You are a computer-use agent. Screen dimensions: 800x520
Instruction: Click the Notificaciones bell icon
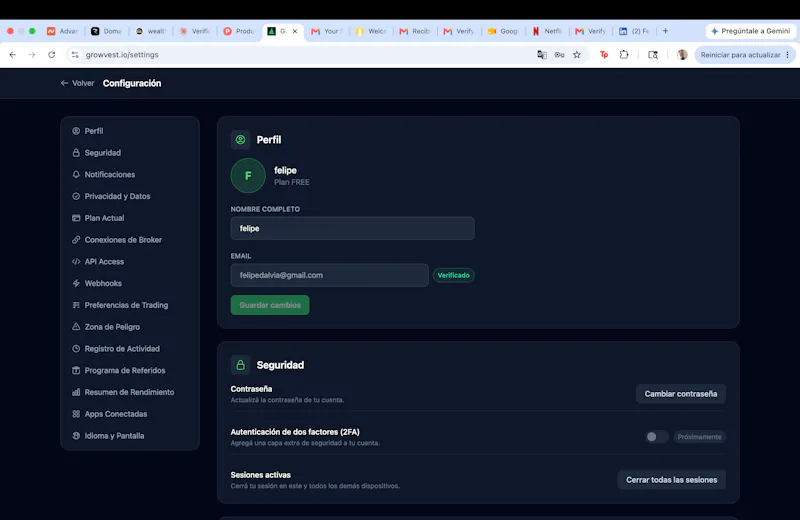tap(76, 175)
